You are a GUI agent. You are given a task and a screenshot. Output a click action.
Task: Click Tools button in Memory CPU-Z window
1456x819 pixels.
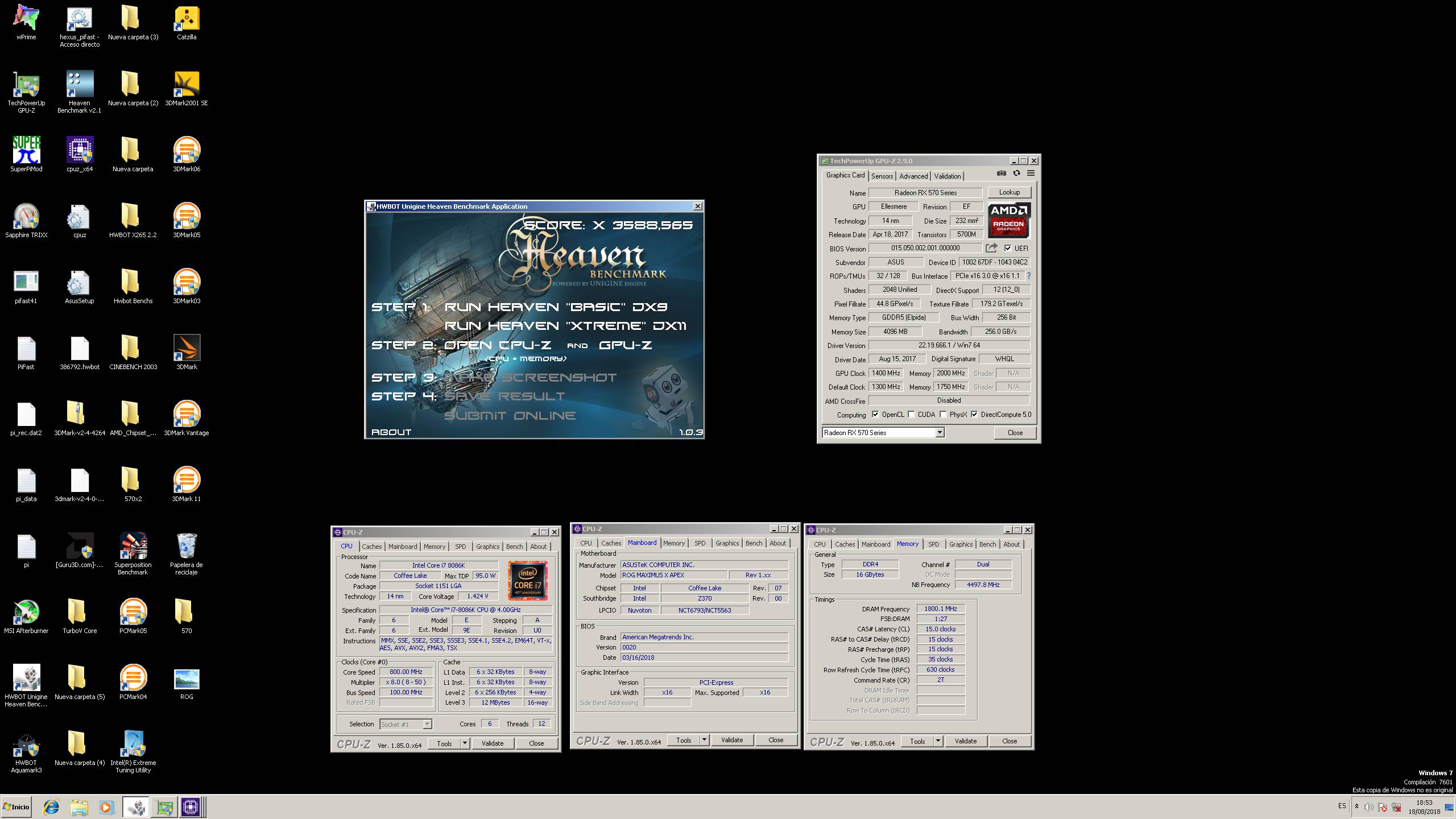[917, 741]
